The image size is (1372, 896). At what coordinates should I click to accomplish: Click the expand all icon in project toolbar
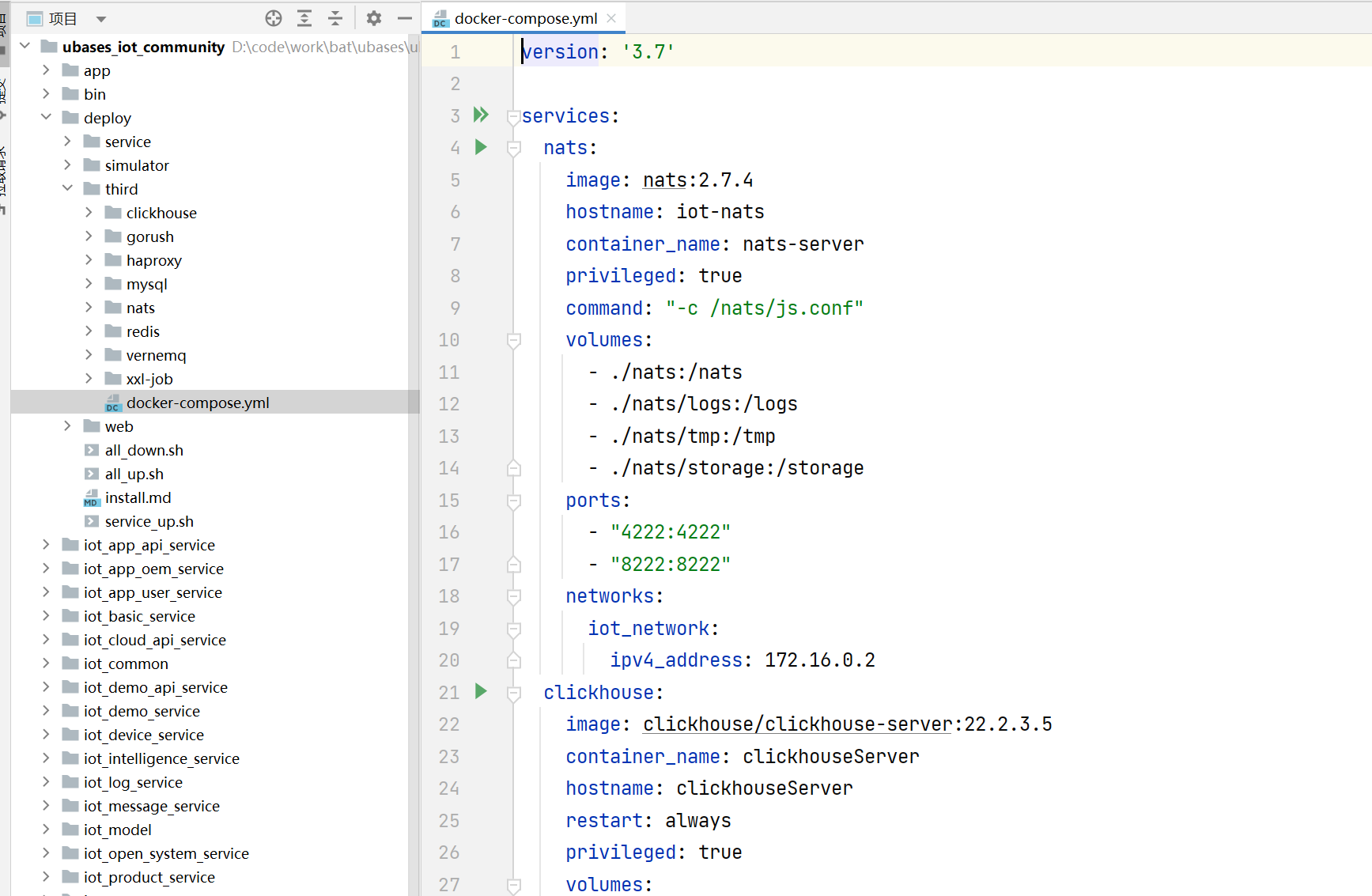tap(304, 18)
